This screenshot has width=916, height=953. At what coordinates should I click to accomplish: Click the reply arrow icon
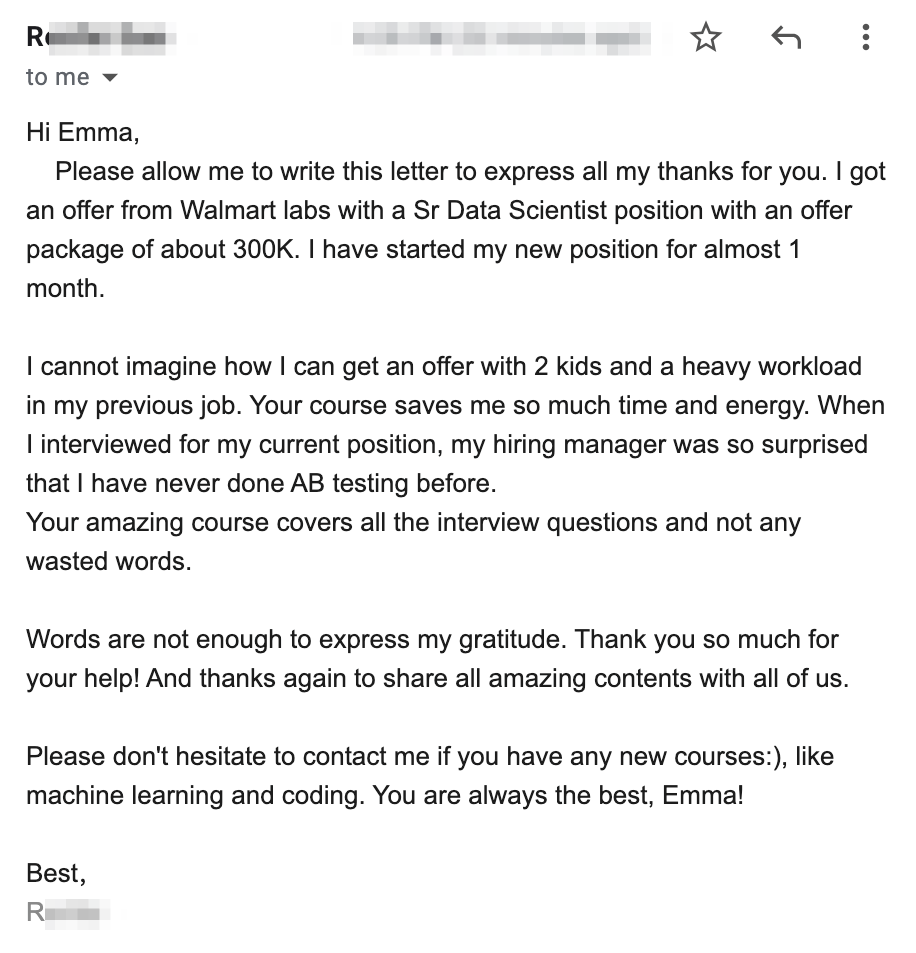(786, 38)
